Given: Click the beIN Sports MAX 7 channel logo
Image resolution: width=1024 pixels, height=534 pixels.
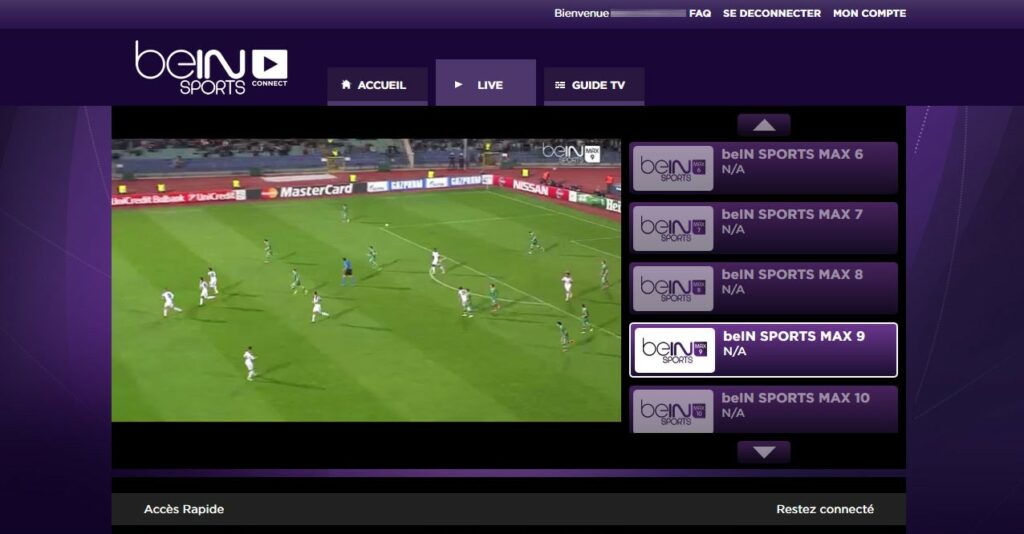Looking at the screenshot, I should click(x=673, y=228).
